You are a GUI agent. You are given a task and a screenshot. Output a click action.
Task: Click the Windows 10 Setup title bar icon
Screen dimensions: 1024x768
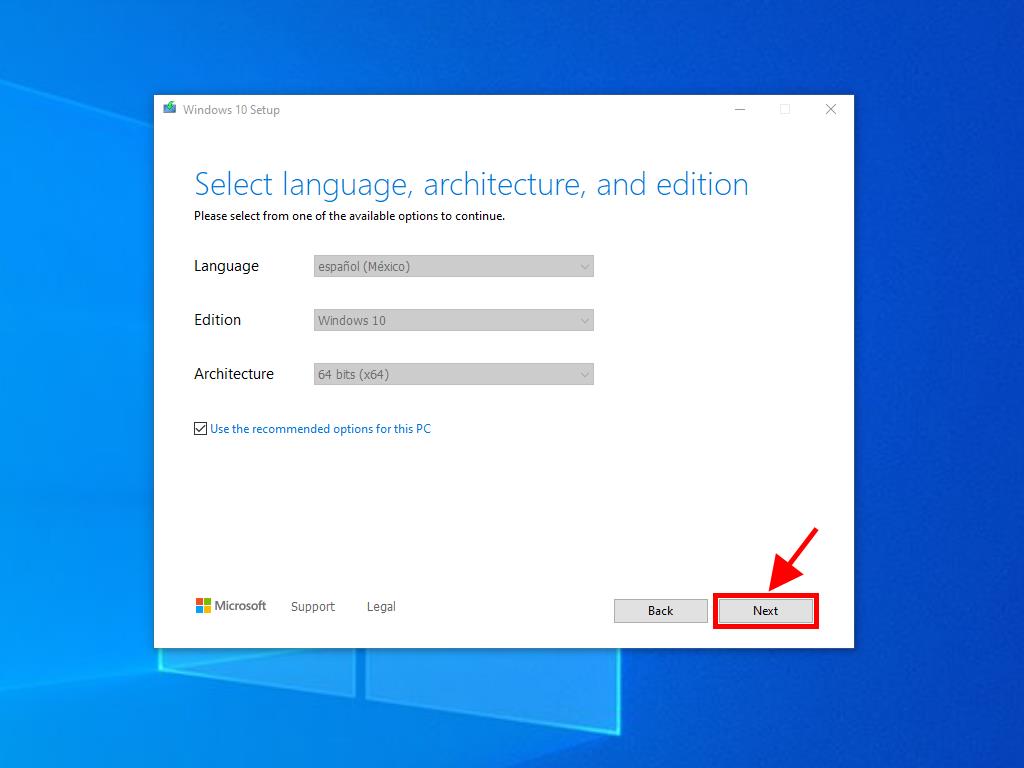pyautogui.click(x=170, y=109)
